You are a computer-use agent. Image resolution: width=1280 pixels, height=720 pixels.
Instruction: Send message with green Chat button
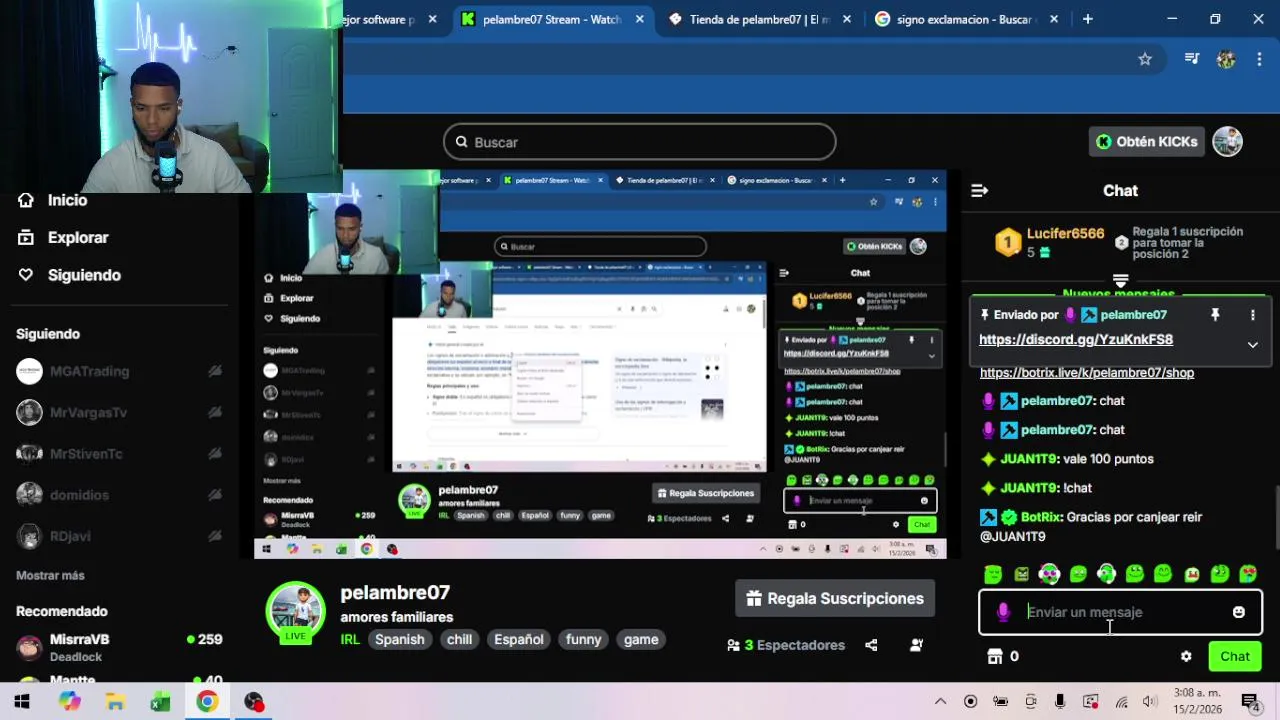pyautogui.click(x=1235, y=657)
